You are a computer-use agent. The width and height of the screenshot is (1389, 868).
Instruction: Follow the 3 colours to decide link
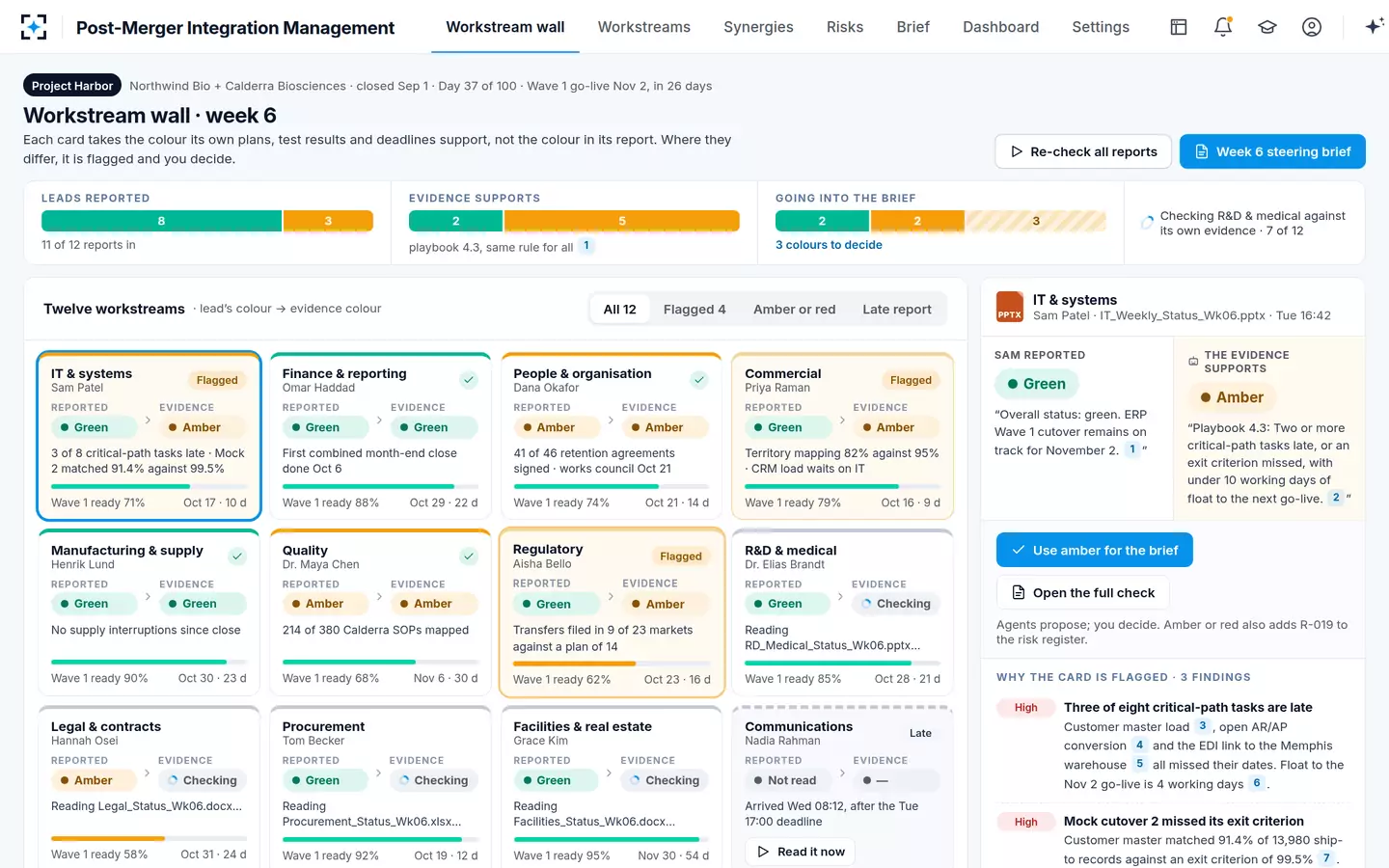pyautogui.click(x=829, y=245)
